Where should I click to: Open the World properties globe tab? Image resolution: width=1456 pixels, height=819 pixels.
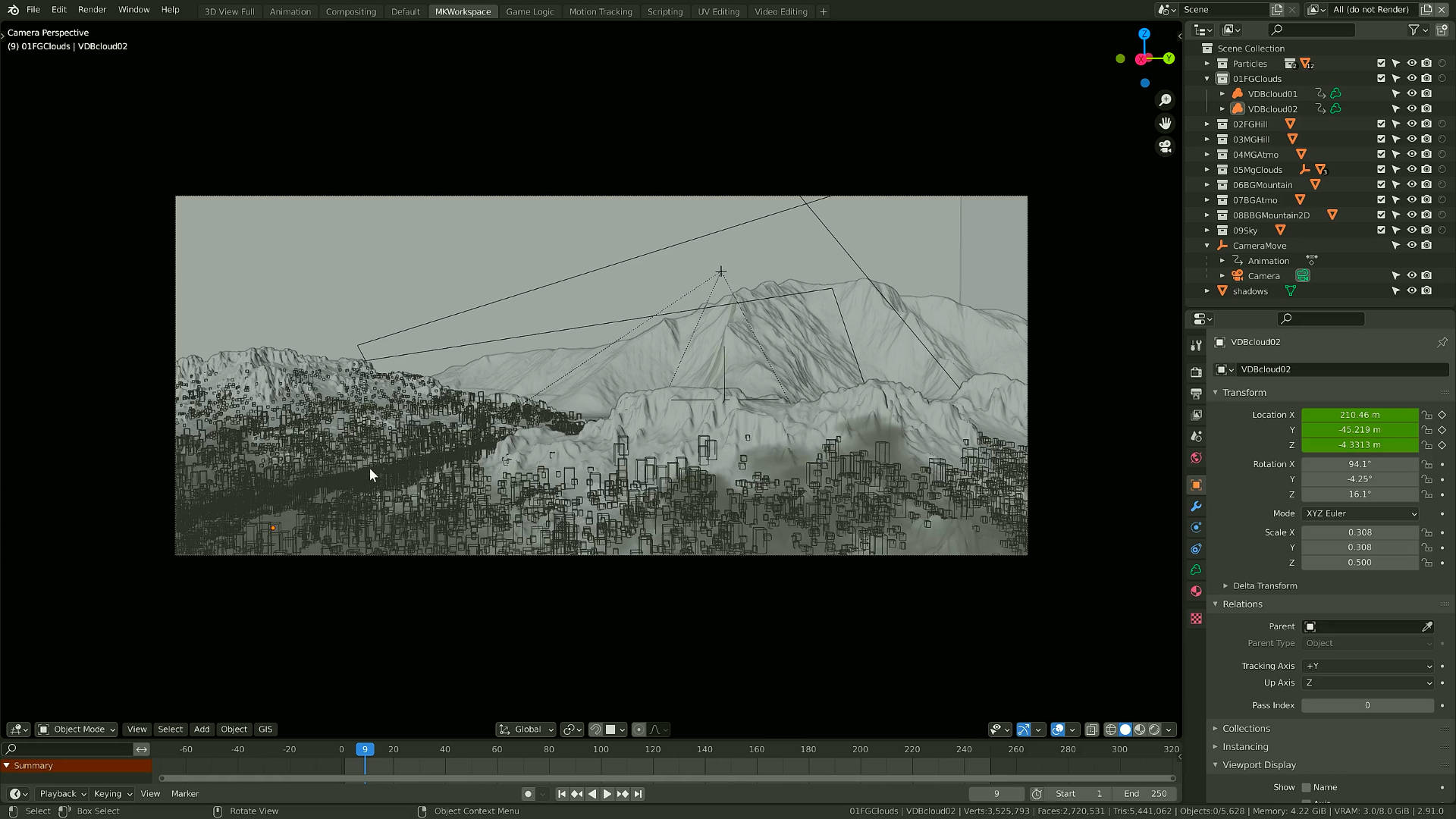click(x=1196, y=457)
